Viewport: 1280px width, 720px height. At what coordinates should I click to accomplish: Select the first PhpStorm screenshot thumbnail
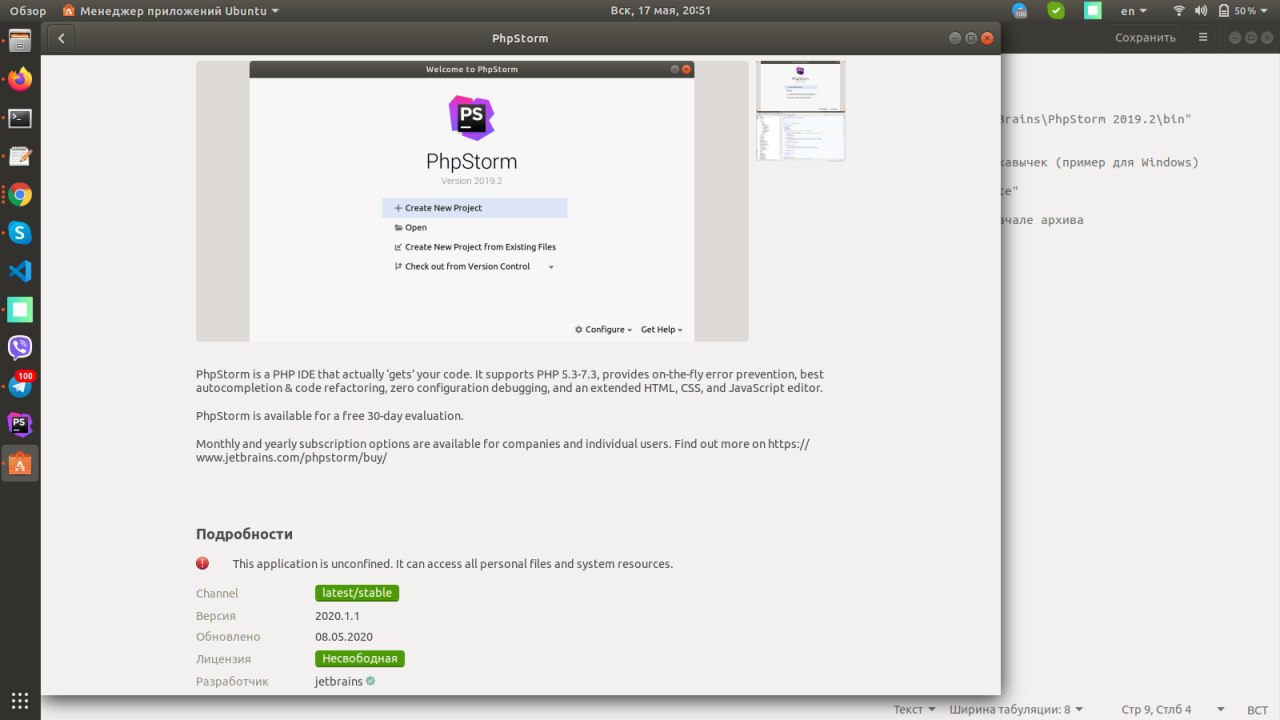(x=800, y=86)
